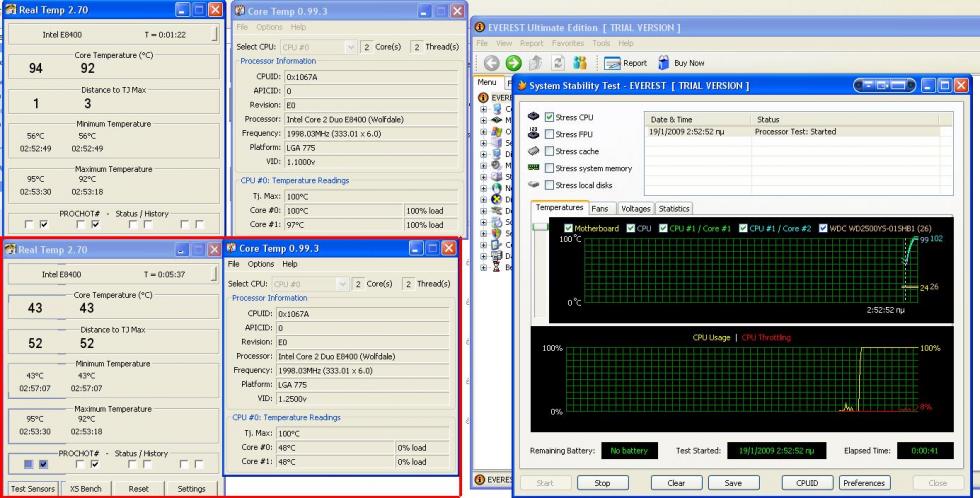Screen dimensions: 980x498
Task: Open Options menu in Core Temp 1.2500v window
Action: click(x=261, y=264)
